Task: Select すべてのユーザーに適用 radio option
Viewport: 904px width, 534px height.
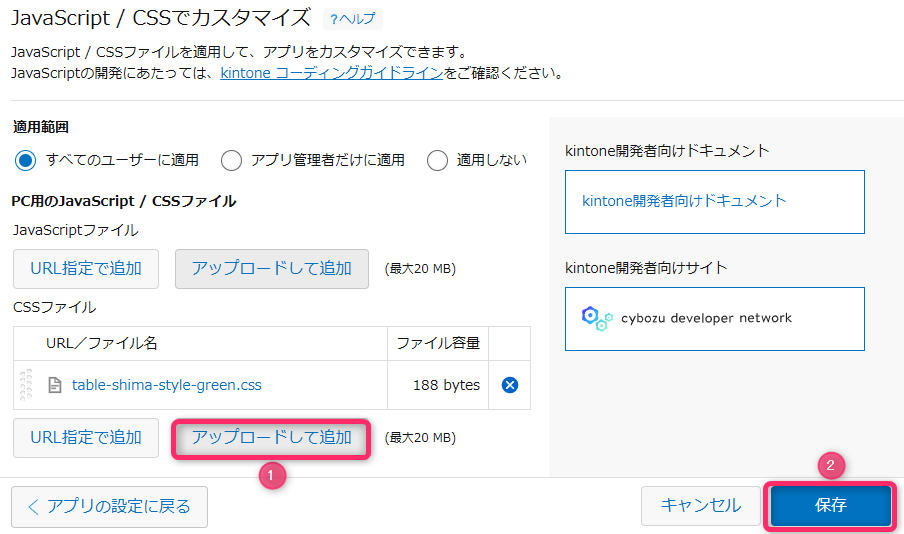Action: click(27, 160)
